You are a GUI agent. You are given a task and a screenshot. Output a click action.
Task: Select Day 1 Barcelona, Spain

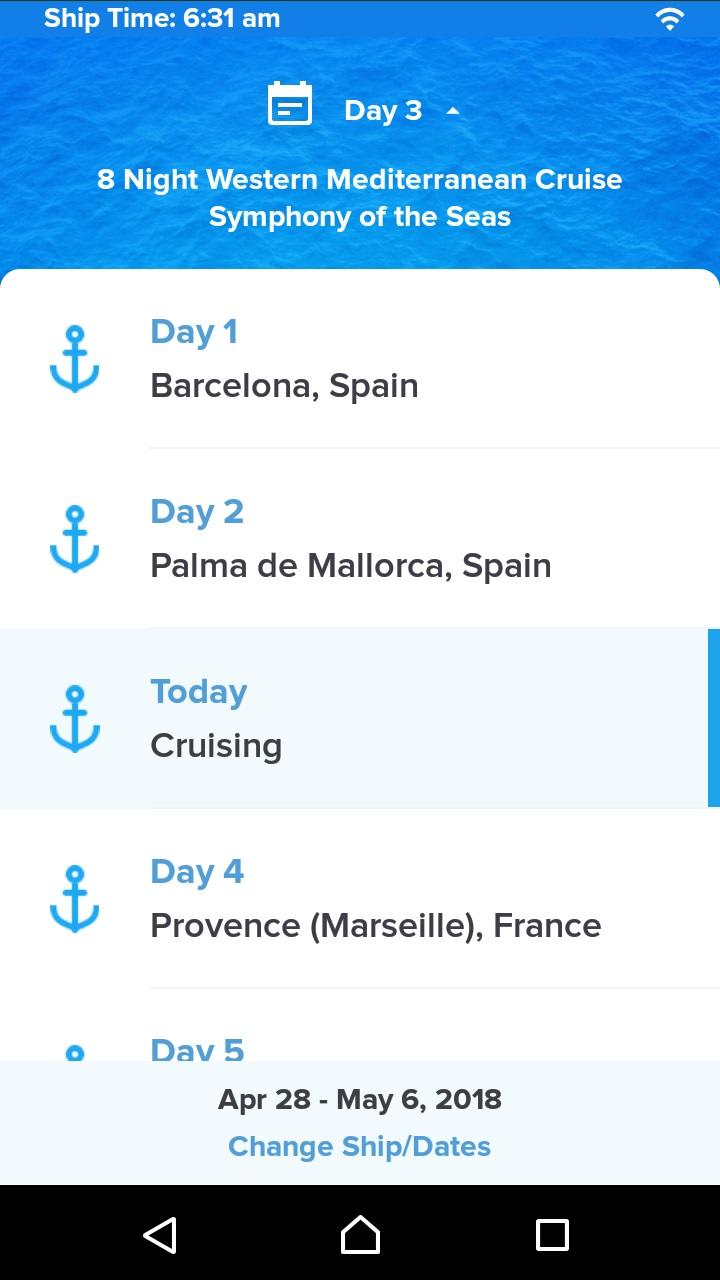click(x=284, y=385)
